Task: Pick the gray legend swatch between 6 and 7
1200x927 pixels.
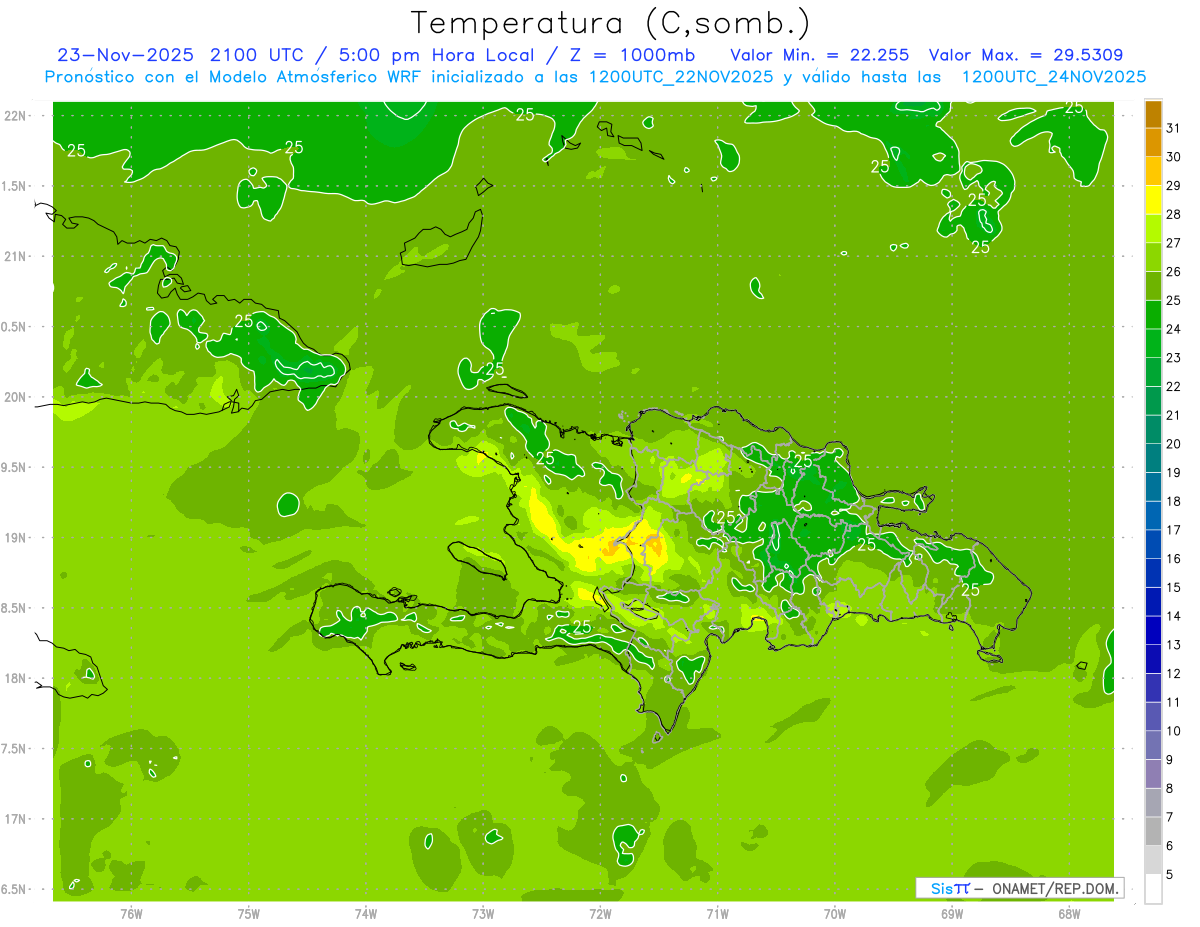Action: [1153, 831]
